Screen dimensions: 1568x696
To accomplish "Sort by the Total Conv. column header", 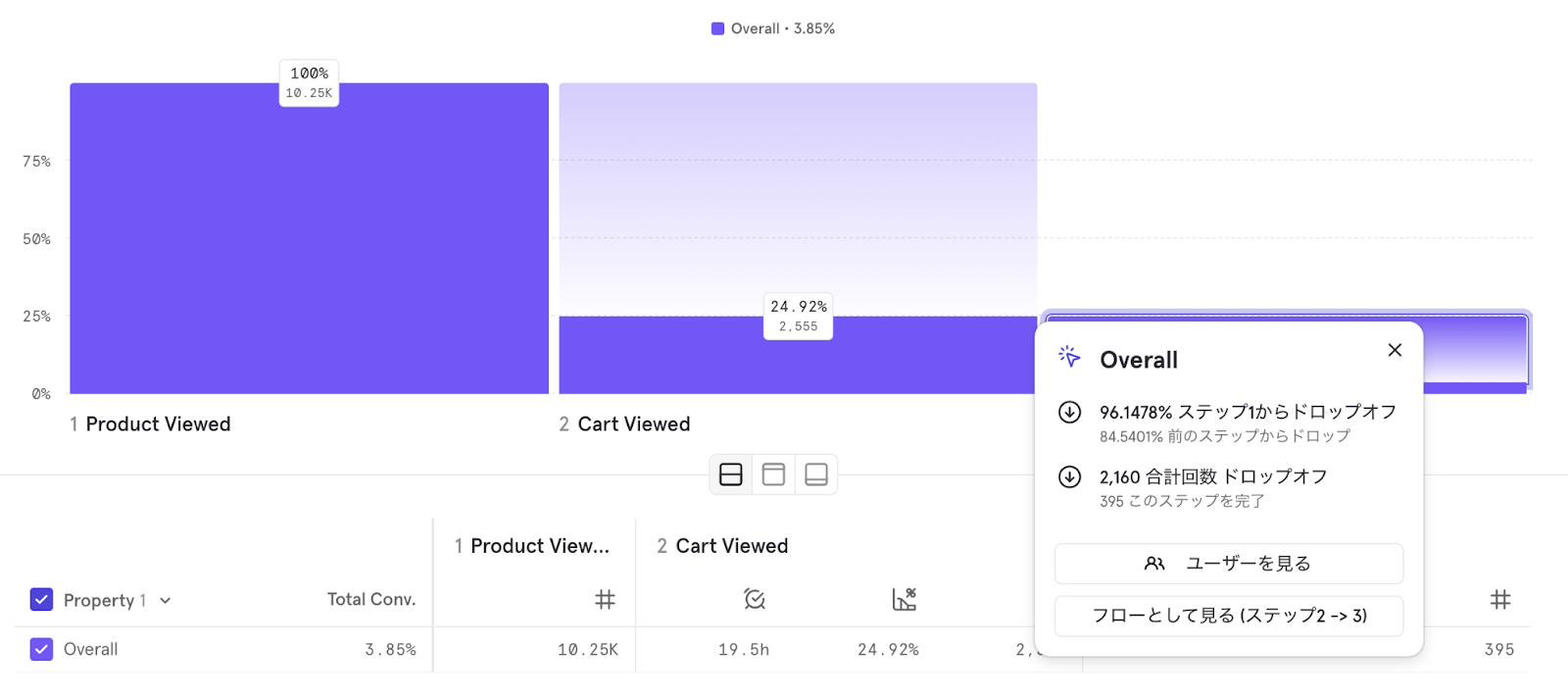I will point(370,599).
